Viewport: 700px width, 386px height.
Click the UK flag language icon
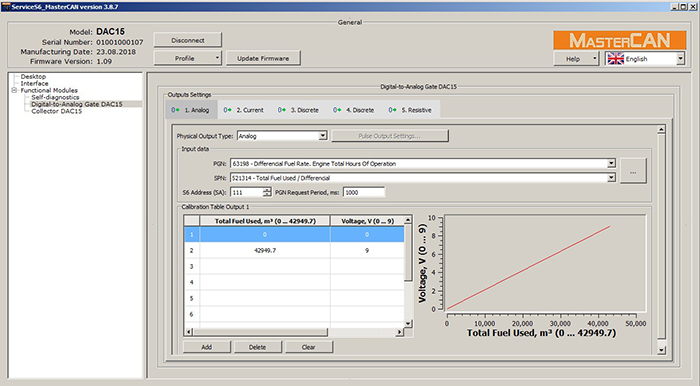click(x=616, y=59)
